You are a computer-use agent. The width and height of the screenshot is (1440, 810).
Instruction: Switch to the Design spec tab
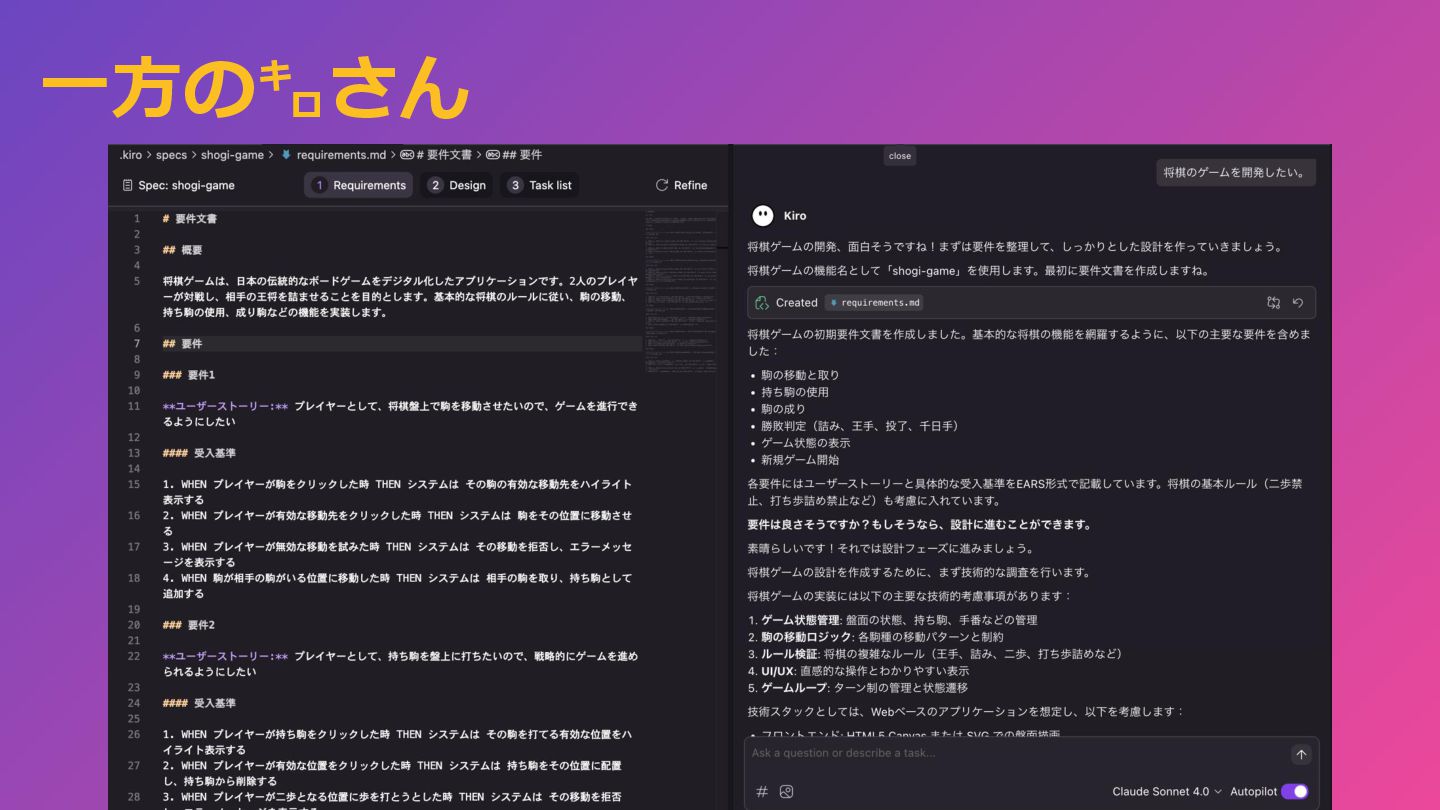pyautogui.click(x=457, y=185)
